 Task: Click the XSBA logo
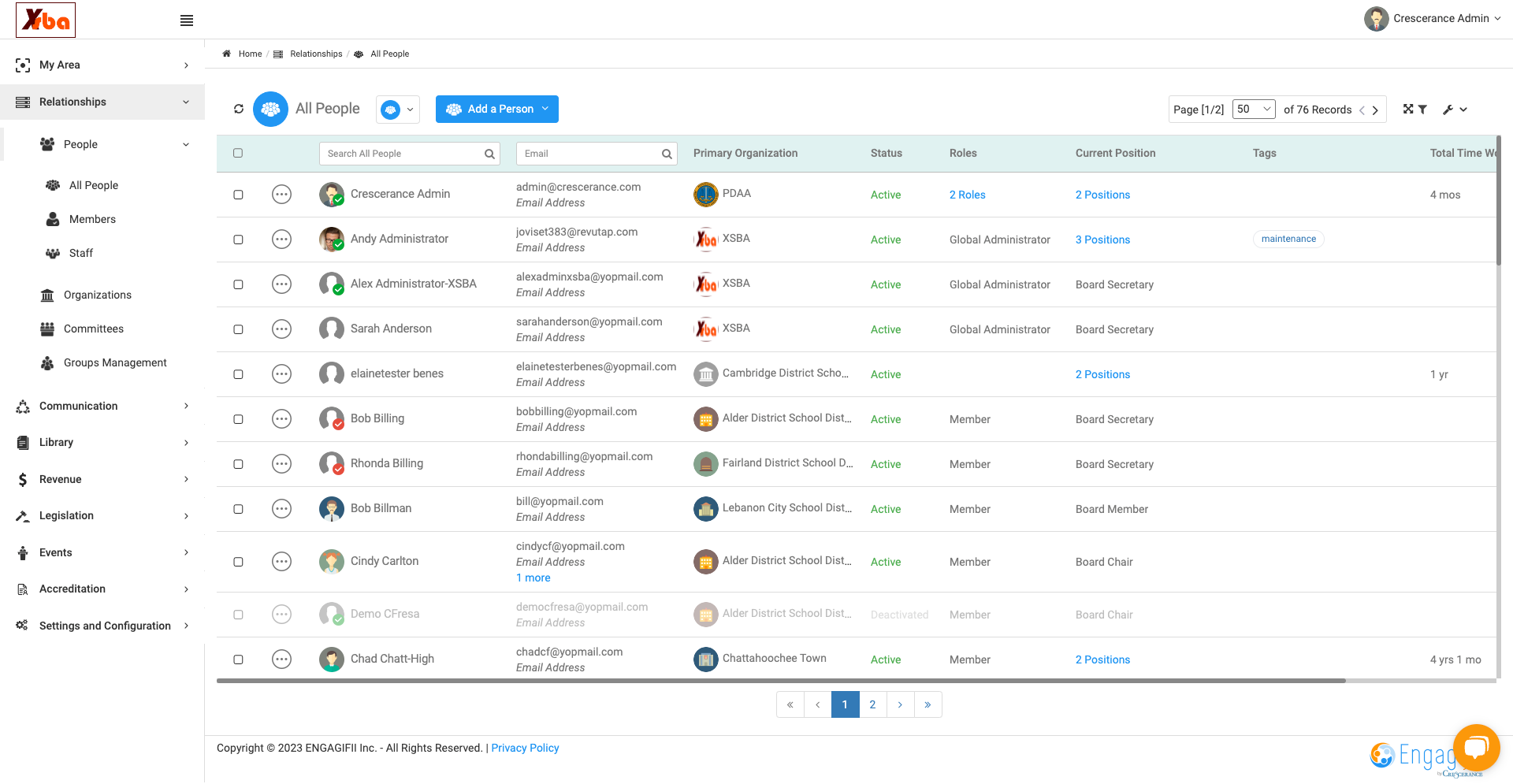[x=46, y=20]
